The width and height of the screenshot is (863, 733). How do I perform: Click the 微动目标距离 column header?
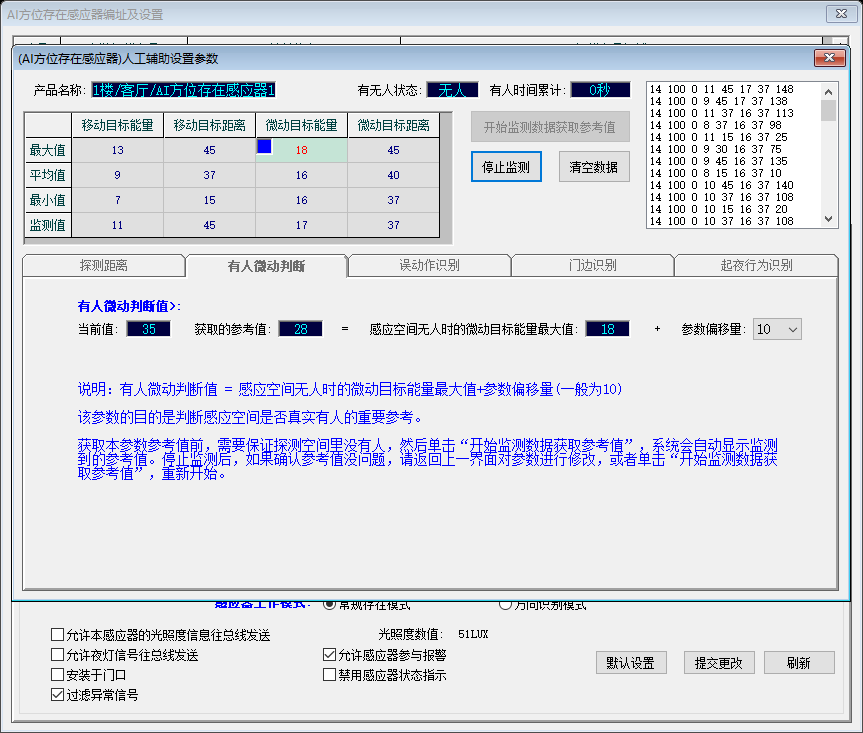point(394,125)
